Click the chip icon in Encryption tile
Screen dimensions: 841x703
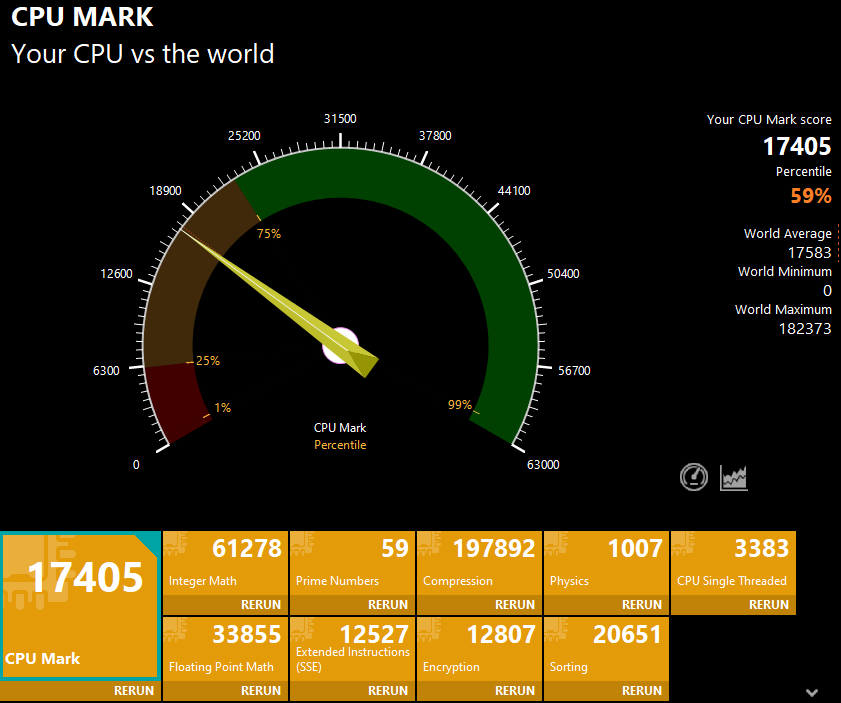tap(431, 630)
